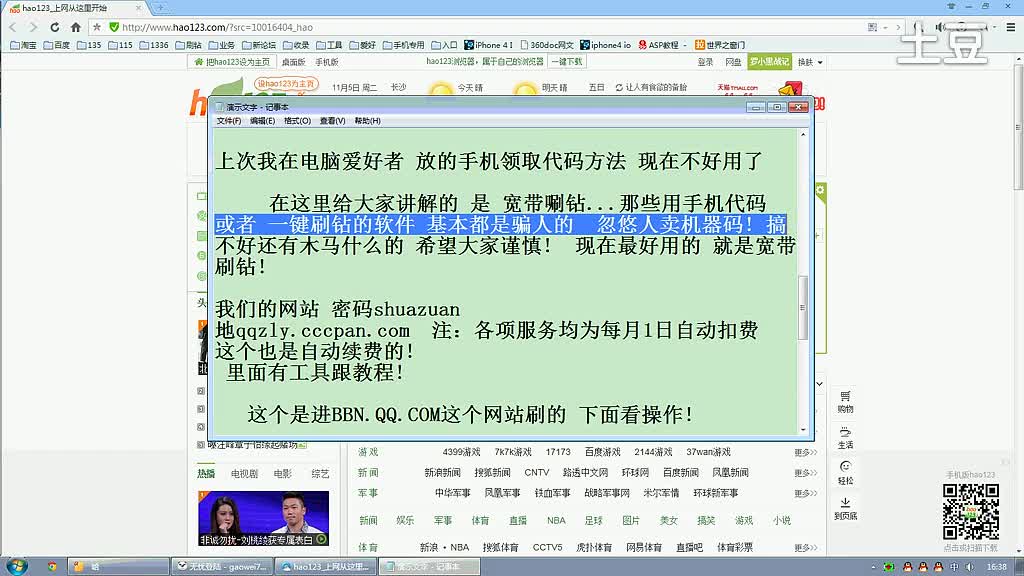Viewport: 1024px width, 576px height.
Task: Click the Windows Start button
Action: click(17, 566)
